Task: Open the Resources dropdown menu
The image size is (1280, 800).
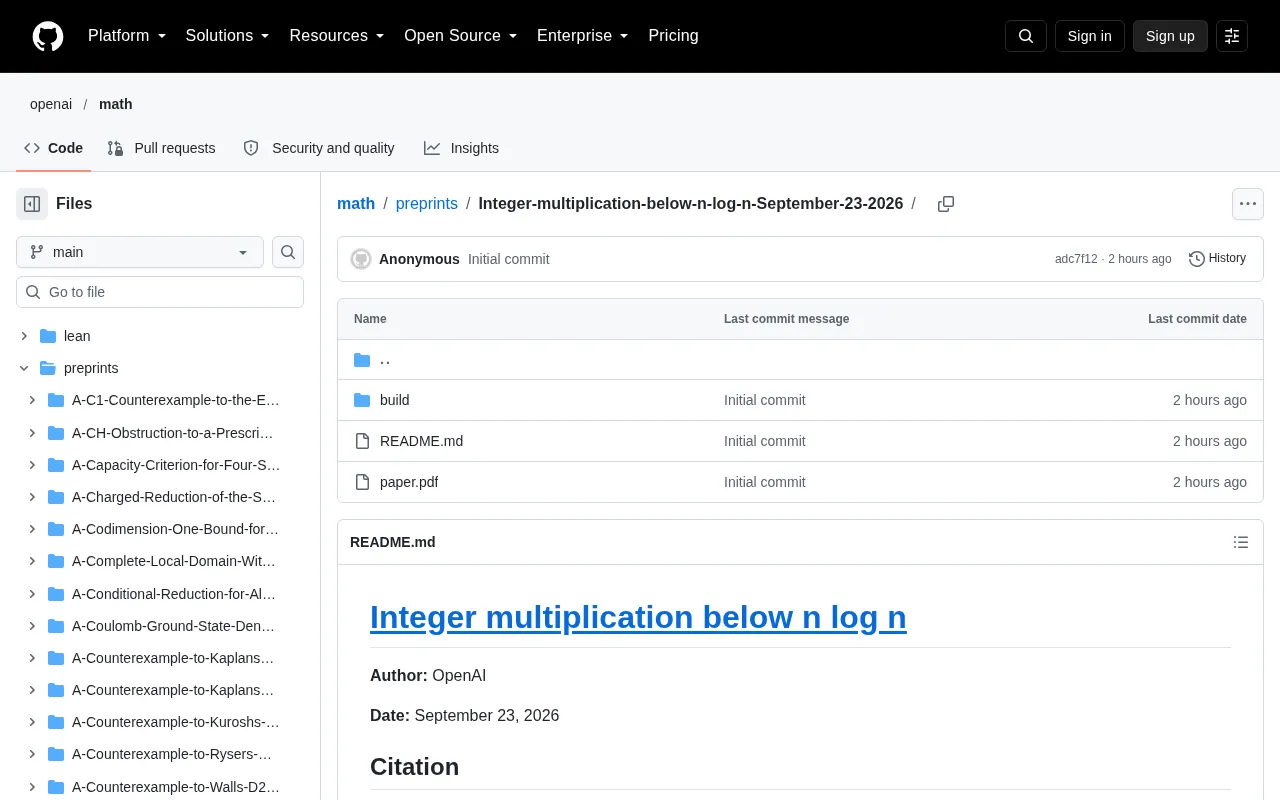Action: coord(337,36)
